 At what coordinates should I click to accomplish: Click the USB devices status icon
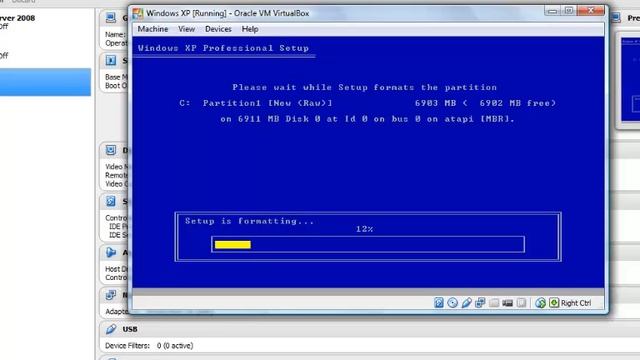click(466, 302)
